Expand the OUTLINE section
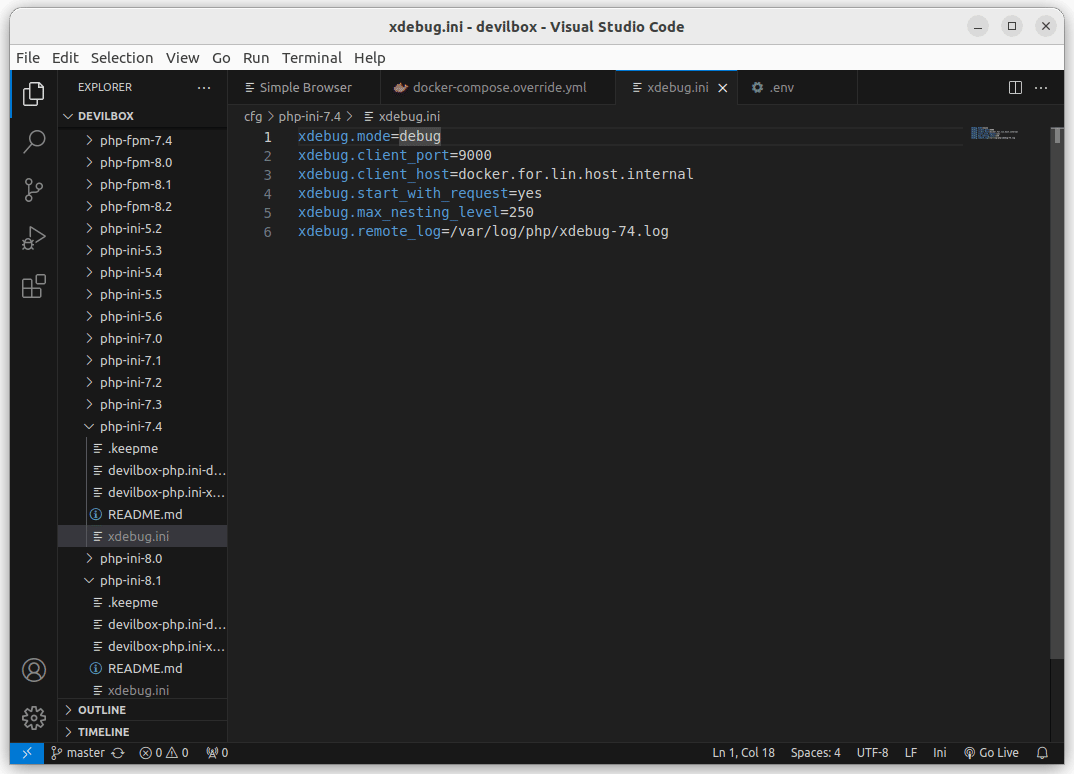The height and width of the screenshot is (774, 1074). point(101,710)
